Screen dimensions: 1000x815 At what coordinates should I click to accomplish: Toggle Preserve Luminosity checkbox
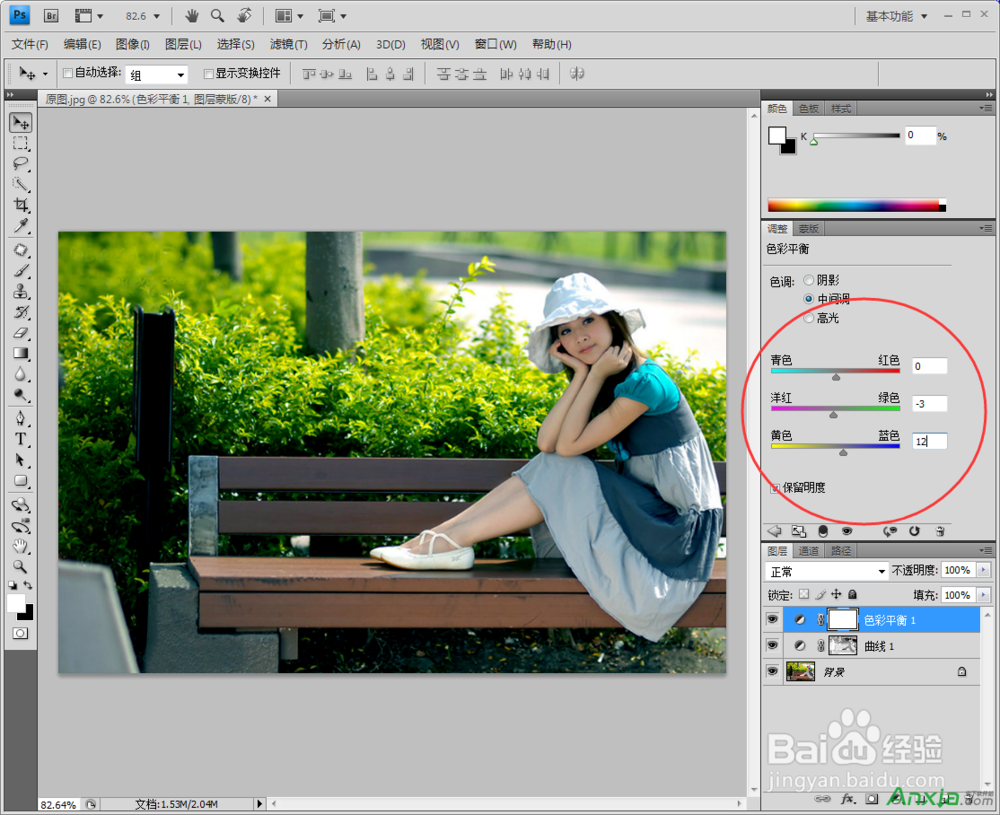[775, 488]
